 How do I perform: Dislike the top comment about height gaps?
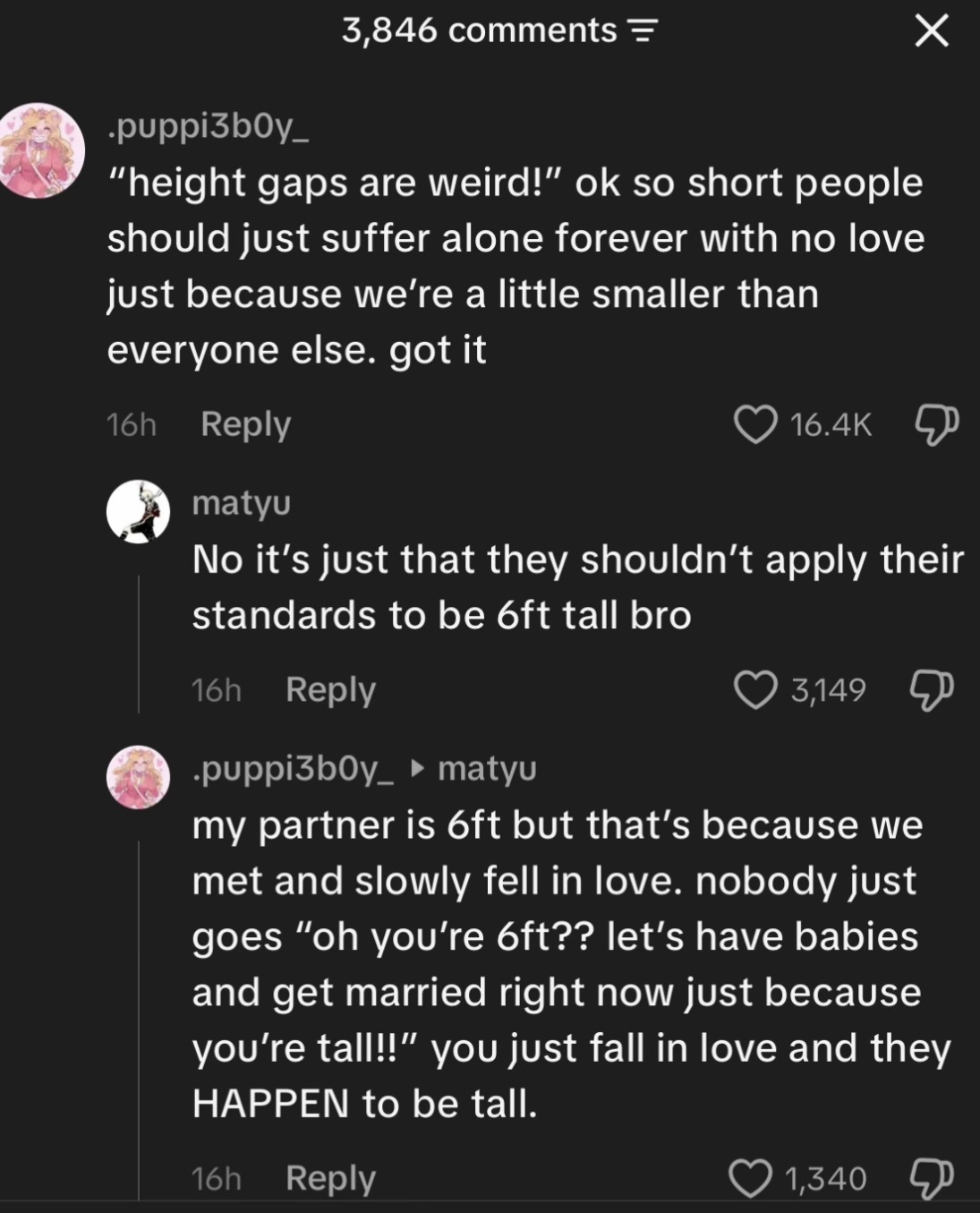point(936,424)
